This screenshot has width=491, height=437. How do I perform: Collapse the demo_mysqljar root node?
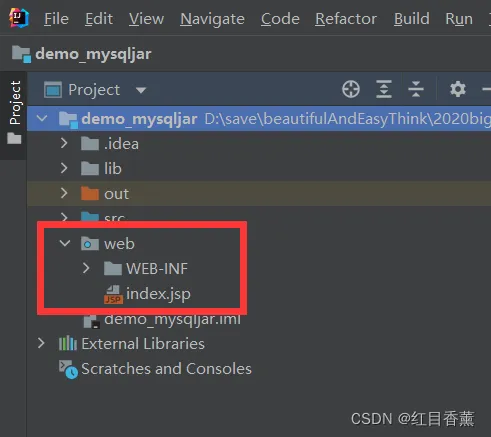pos(42,118)
